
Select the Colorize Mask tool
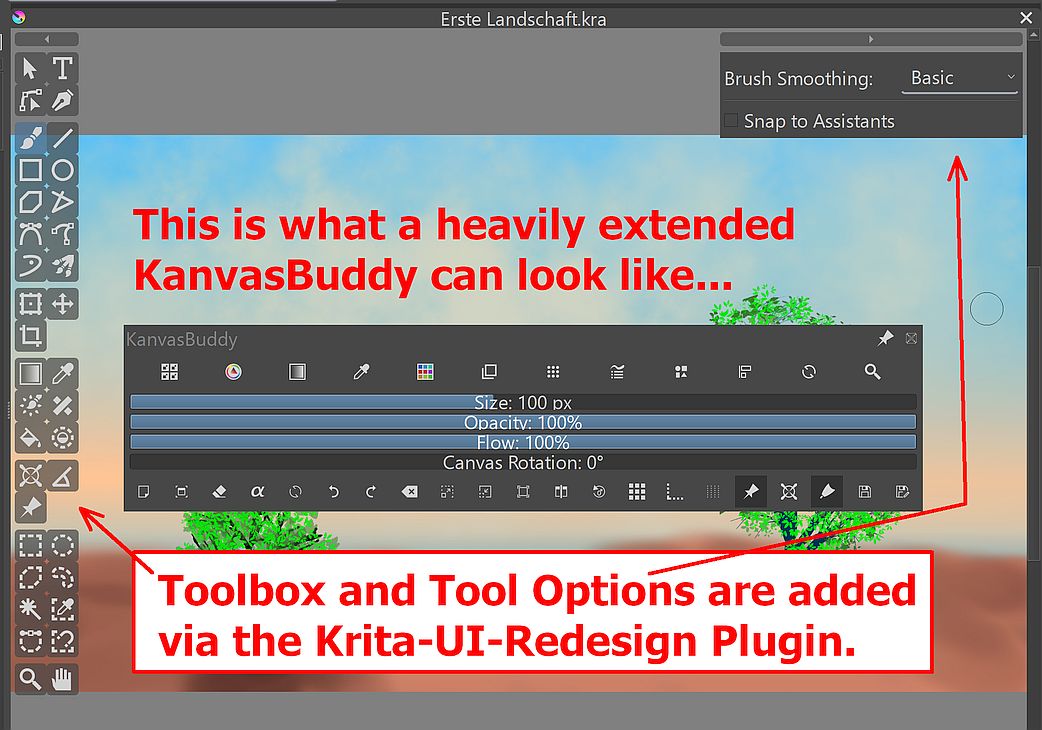(x=31, y=406)
